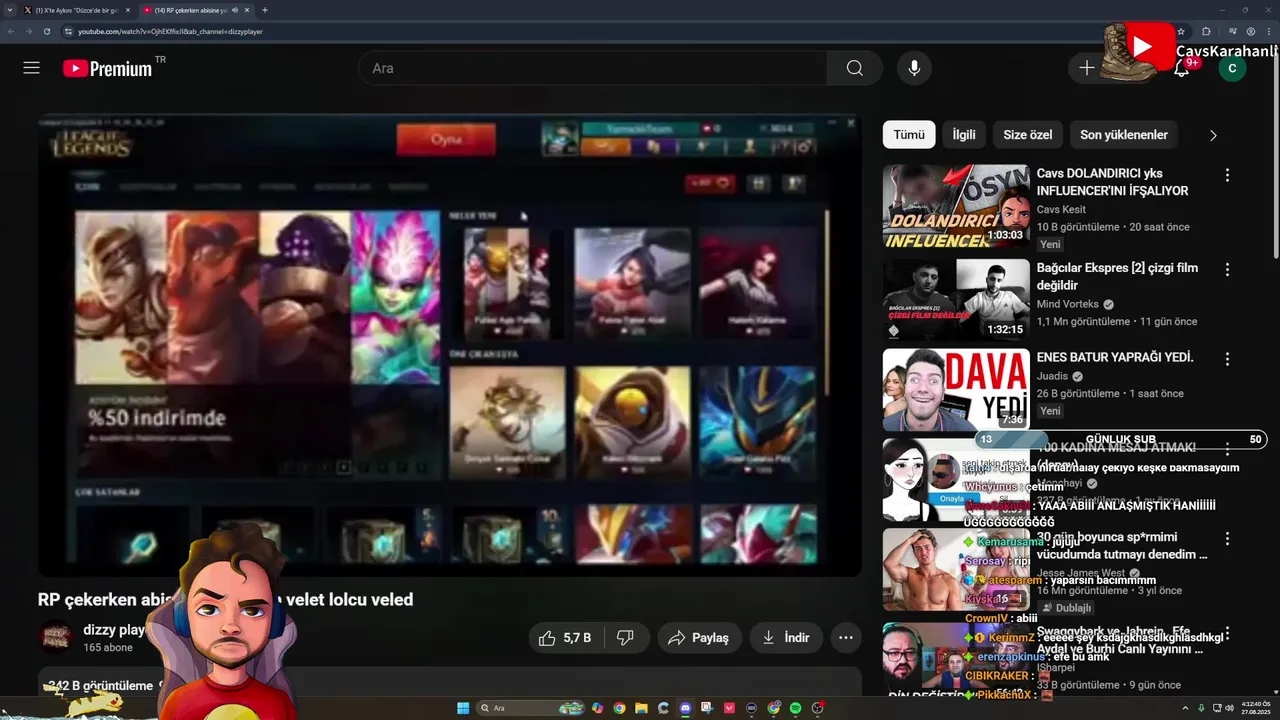This screenshot has height=720, width=1280.
Task: Dislike the video
Action: [x=626, y=638]
